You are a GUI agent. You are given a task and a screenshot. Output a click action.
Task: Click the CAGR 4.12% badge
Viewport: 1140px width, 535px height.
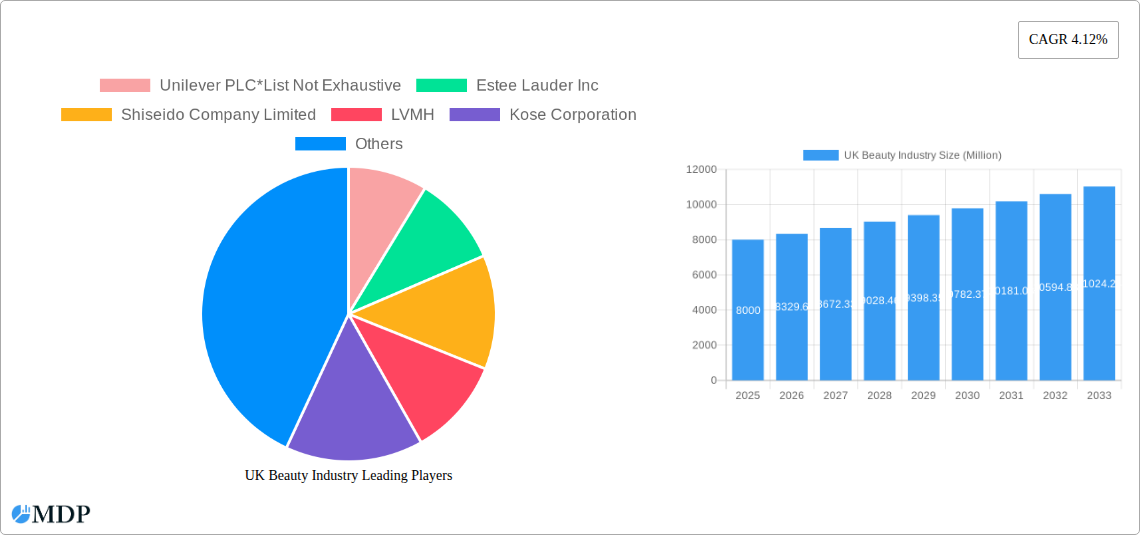(1067, 40)
